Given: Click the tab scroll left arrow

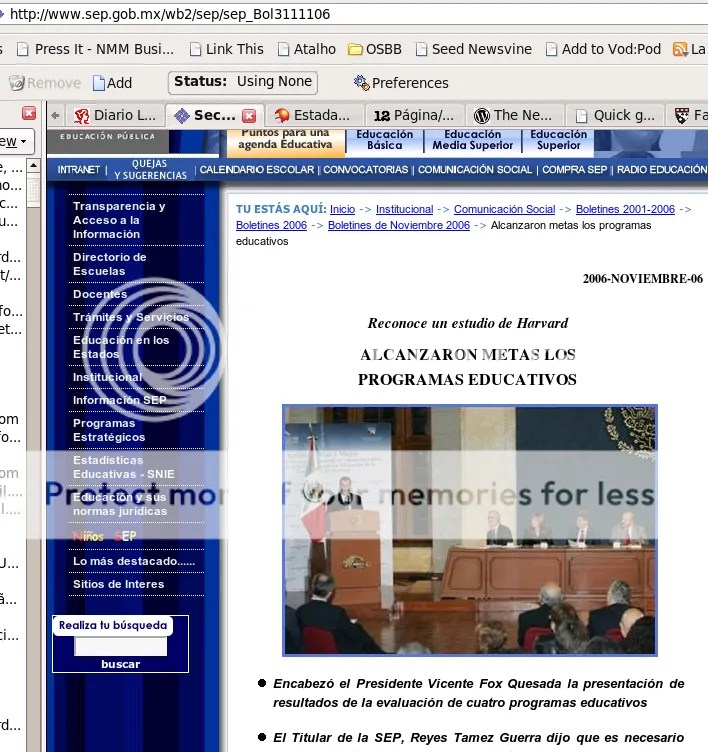Looking at the screenshot, I should click(55, 115).
